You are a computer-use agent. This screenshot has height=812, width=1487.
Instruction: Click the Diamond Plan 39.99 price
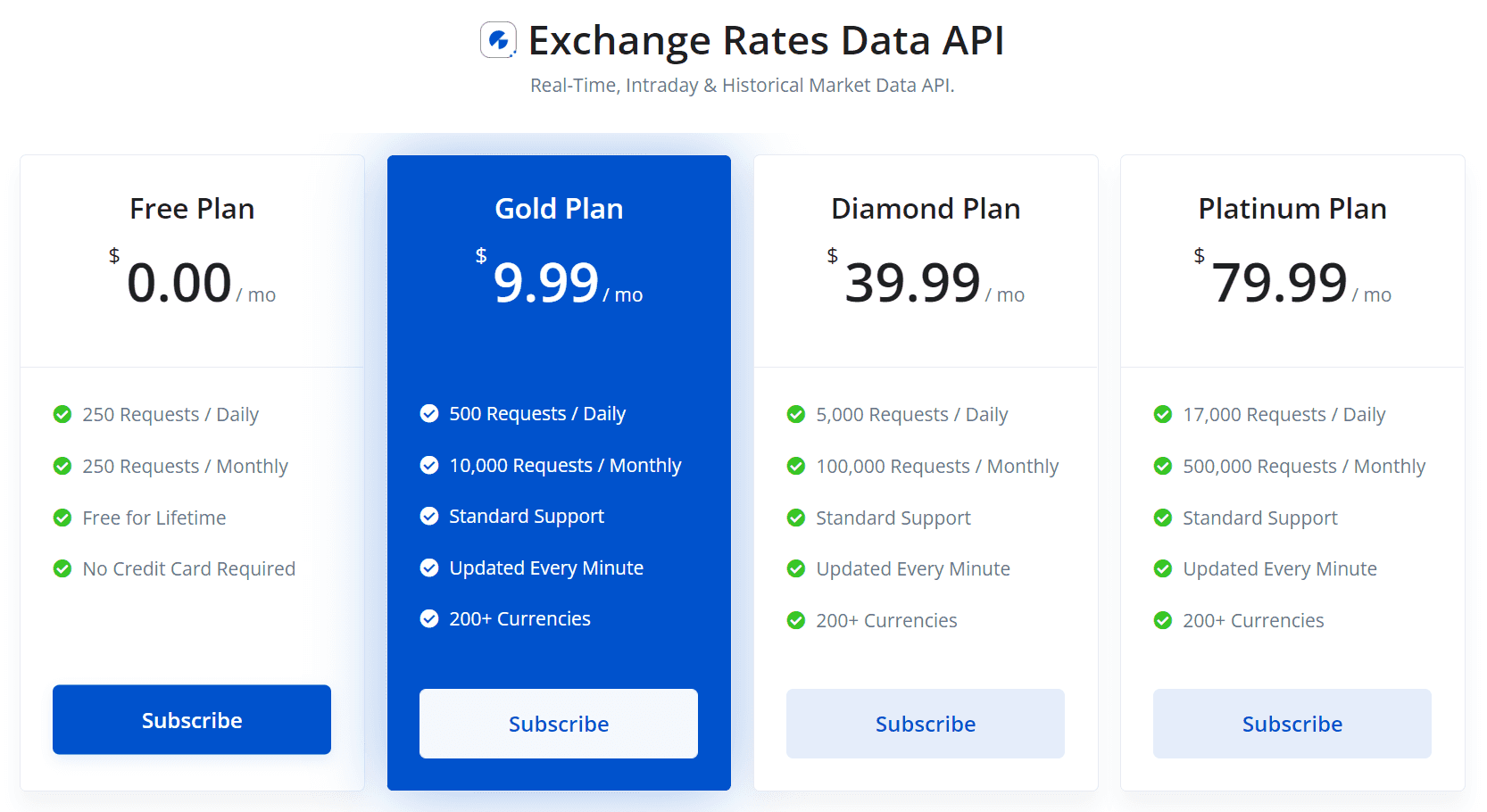coord(913,283)
